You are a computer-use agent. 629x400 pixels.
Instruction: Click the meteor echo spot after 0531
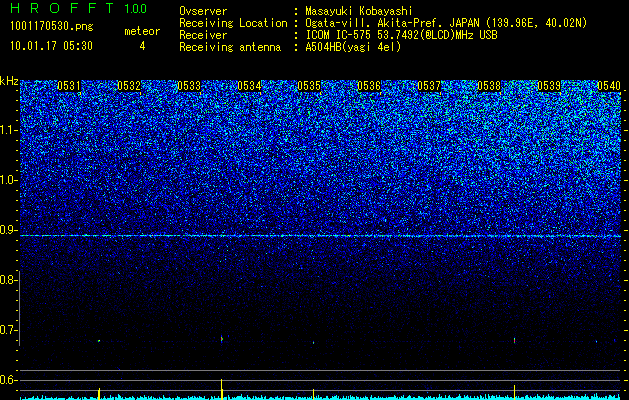(99, 341)
